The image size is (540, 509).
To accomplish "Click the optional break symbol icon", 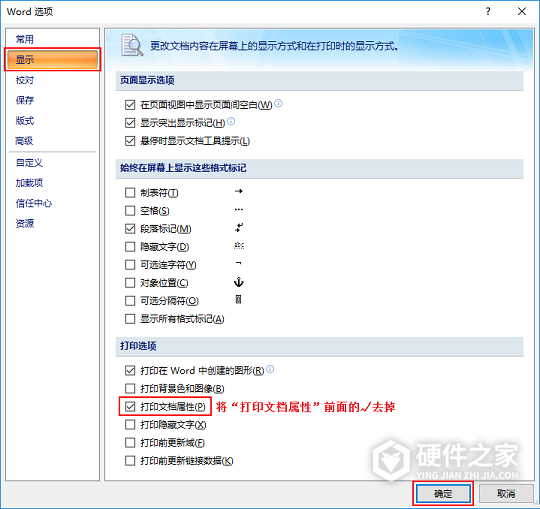I will pyautogui.click(x=238, y=300).
